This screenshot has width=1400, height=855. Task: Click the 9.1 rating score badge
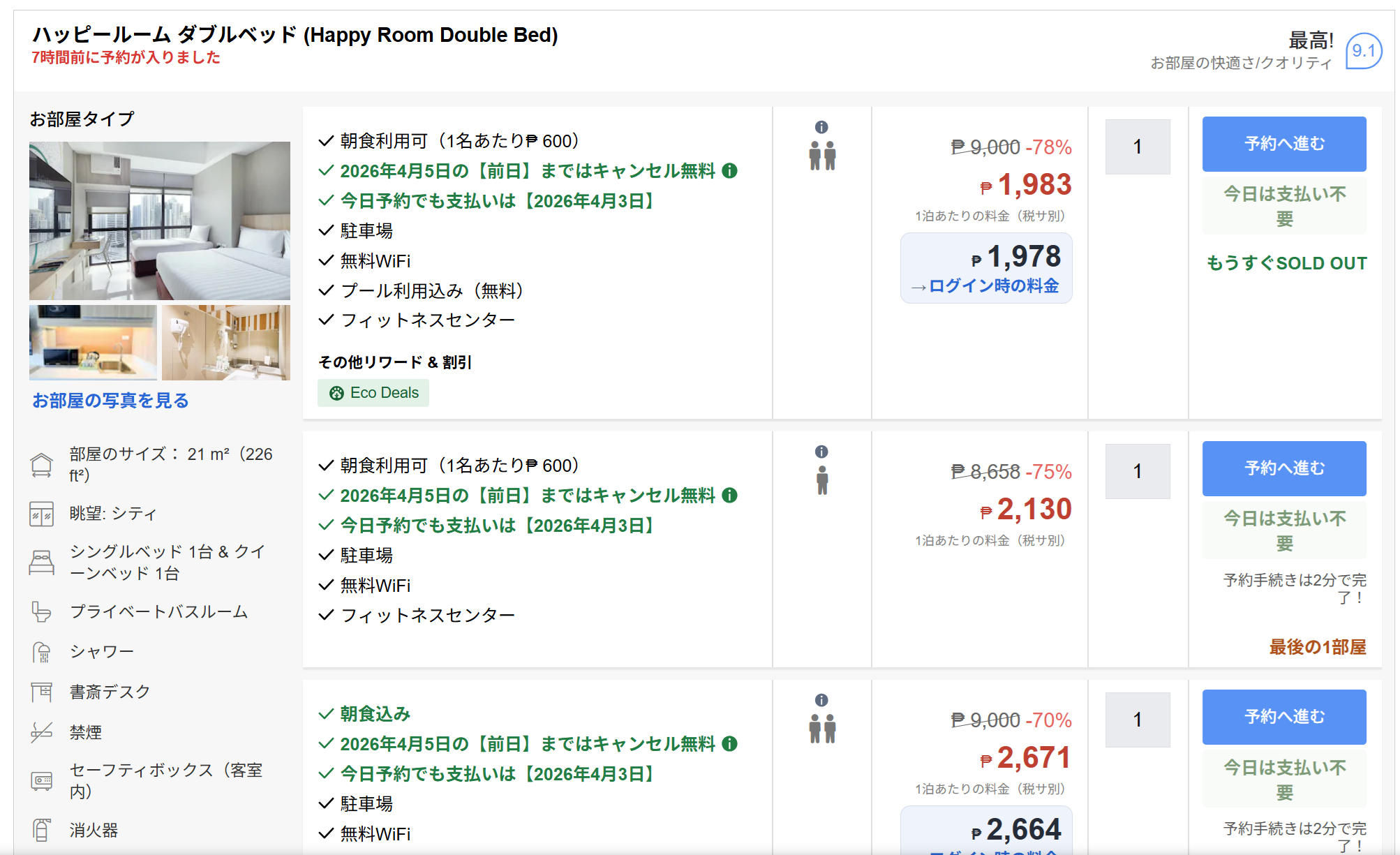click(1363, 51)
